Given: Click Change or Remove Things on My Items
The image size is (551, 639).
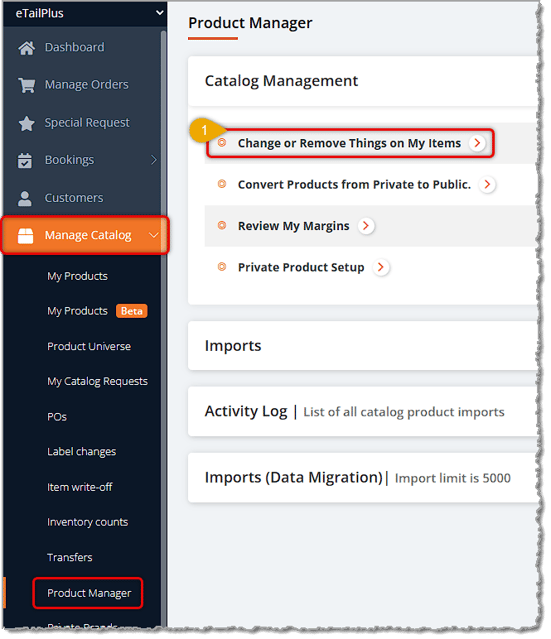Looking at the screenshot, I should 349,143.
